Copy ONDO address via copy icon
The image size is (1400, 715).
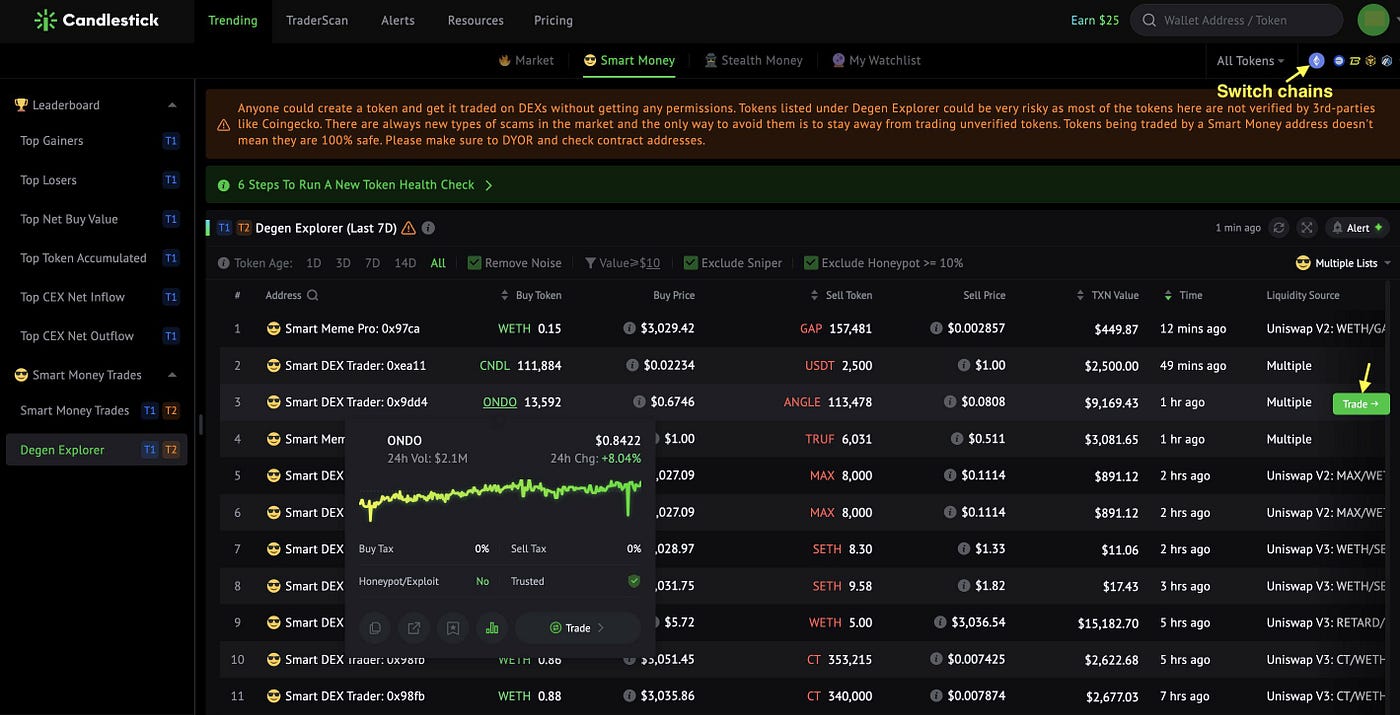[x=375, y=628]
